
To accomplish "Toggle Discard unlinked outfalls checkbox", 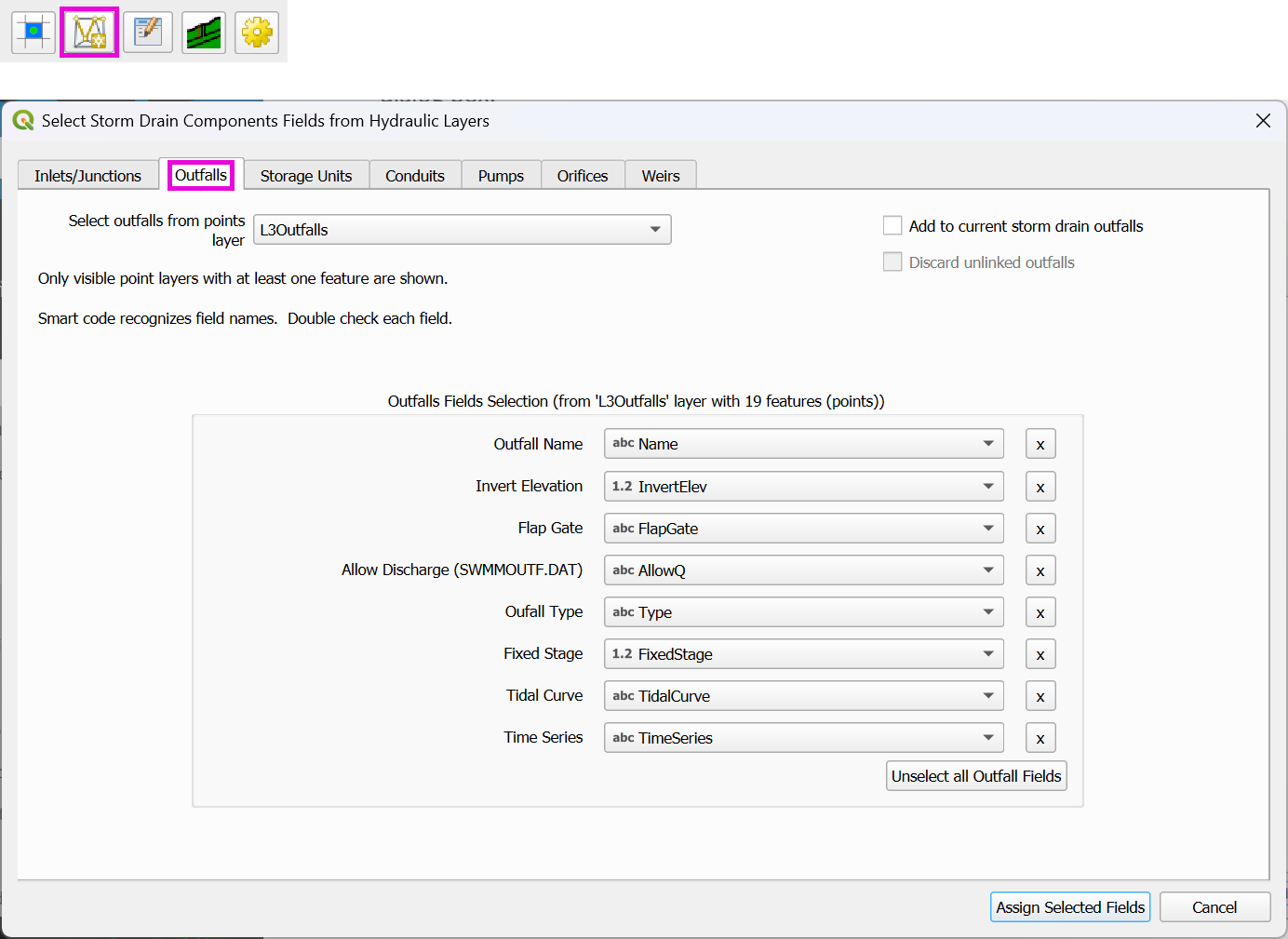I will 892,262.
